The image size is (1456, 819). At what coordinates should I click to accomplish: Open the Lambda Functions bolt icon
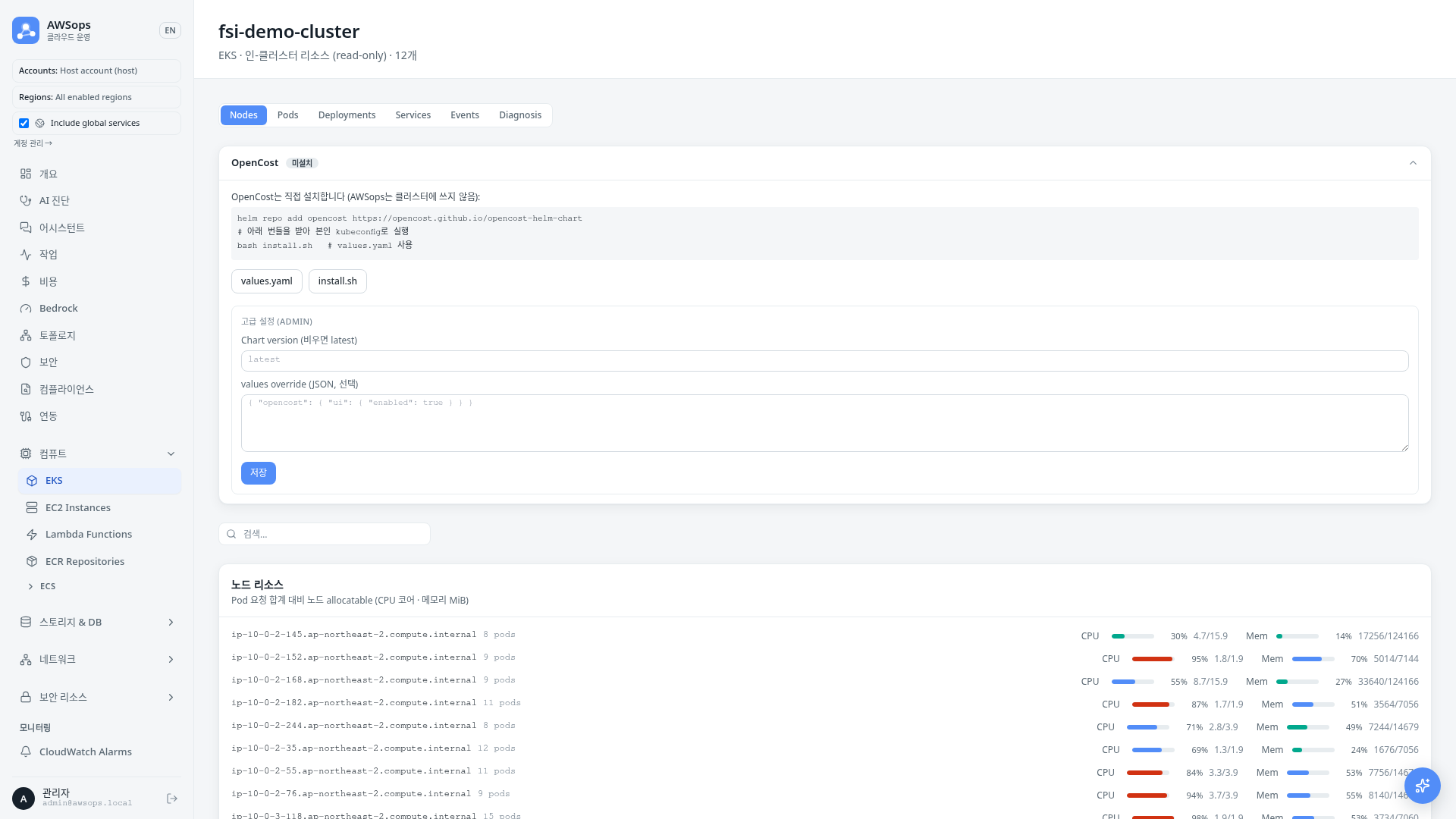[x=32, y=535]
